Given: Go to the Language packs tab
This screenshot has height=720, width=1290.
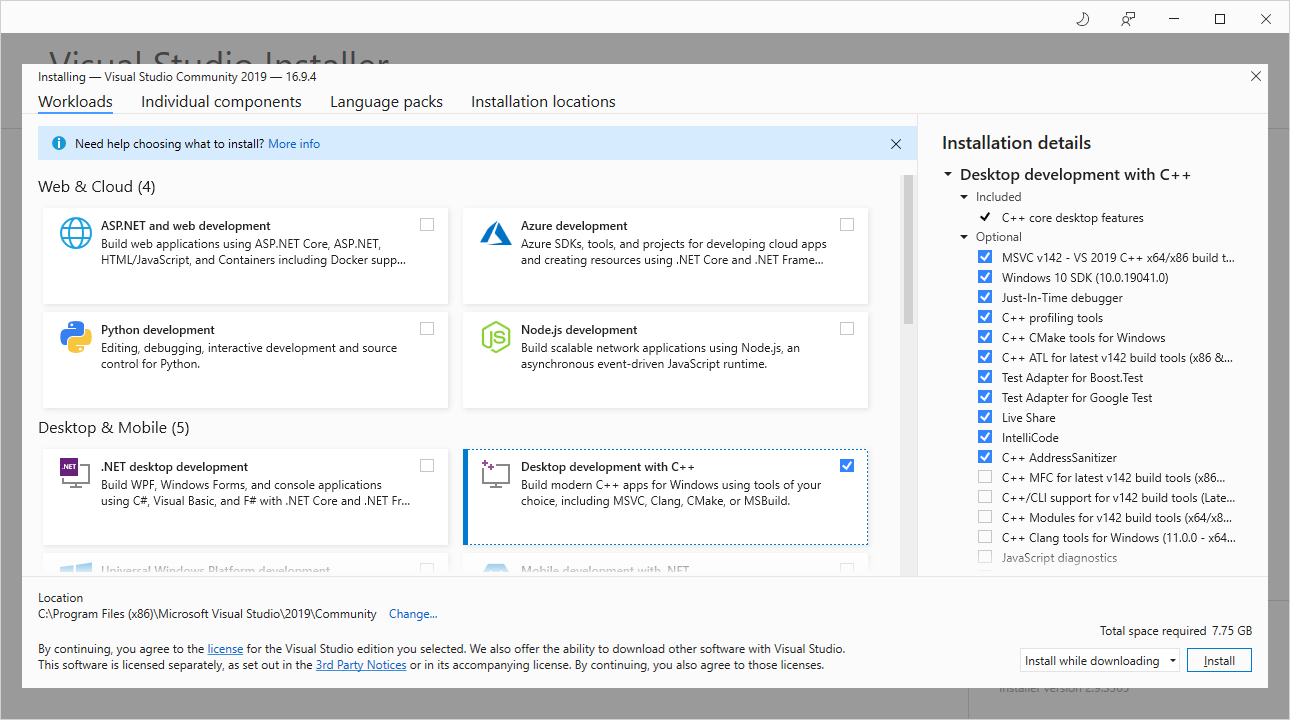Looking at the screenshot, I should point(386,102).
